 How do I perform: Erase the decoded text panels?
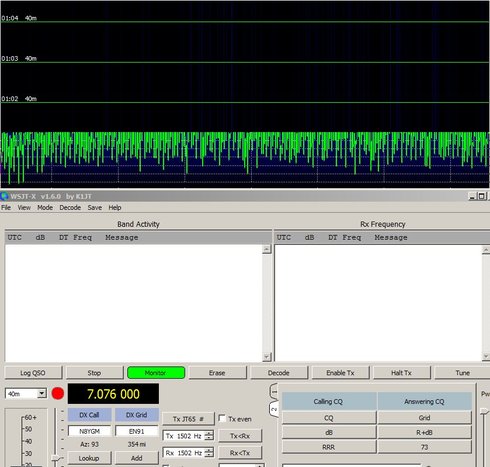[x=217, y=373]
